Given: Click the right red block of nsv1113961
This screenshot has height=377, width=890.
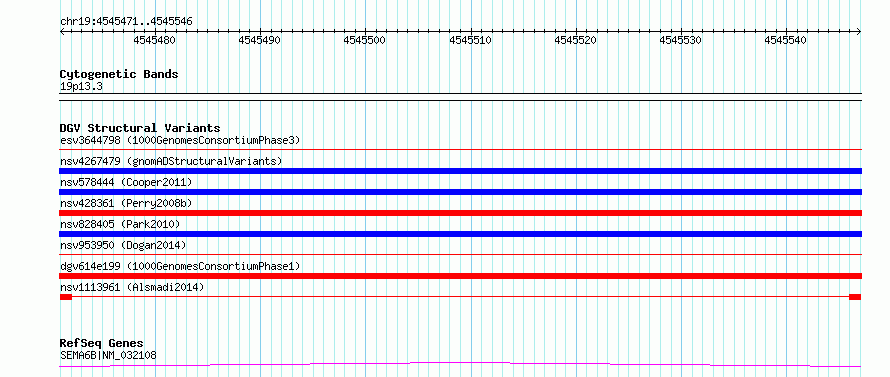Looking at the screenshot, I should coord(855,297).
